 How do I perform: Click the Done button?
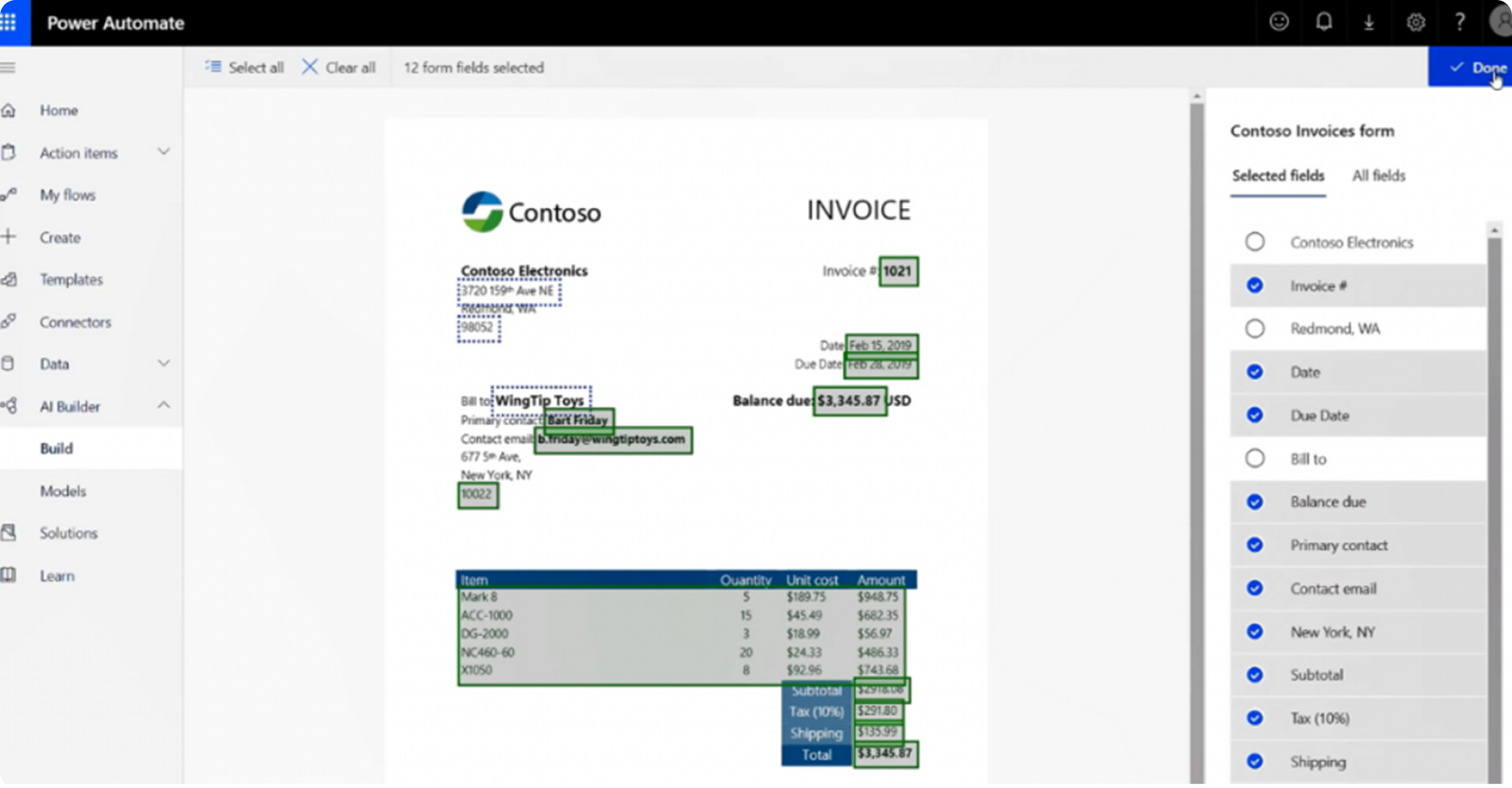1470,67
